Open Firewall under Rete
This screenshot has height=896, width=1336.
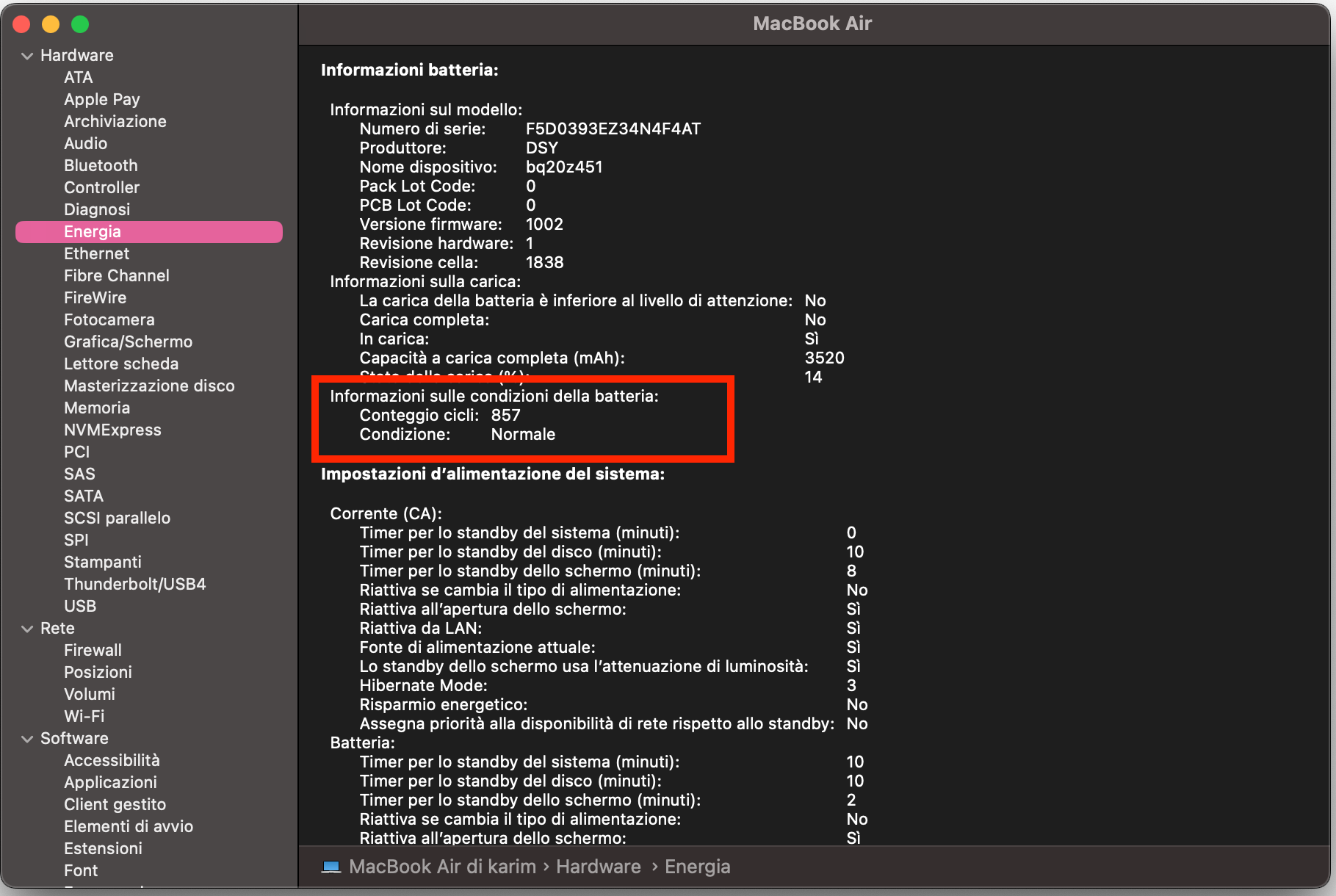tap(93, 650)
